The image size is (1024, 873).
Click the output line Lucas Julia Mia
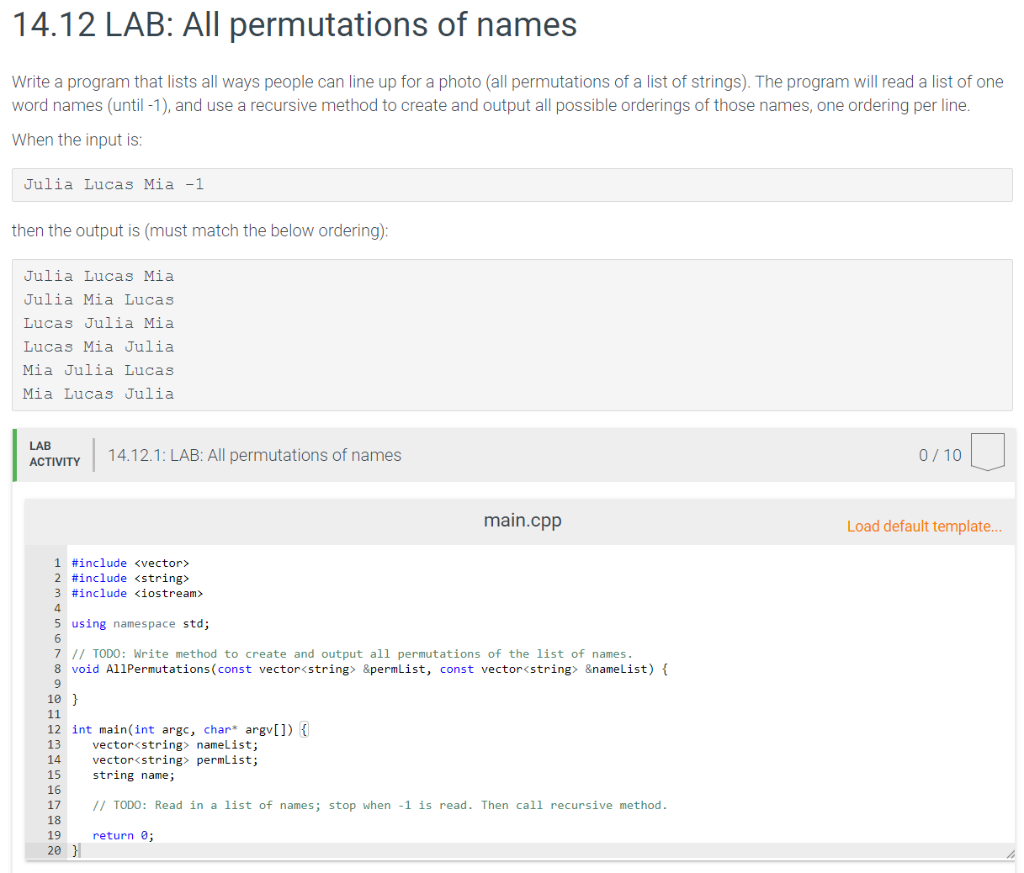click(99, 323)
